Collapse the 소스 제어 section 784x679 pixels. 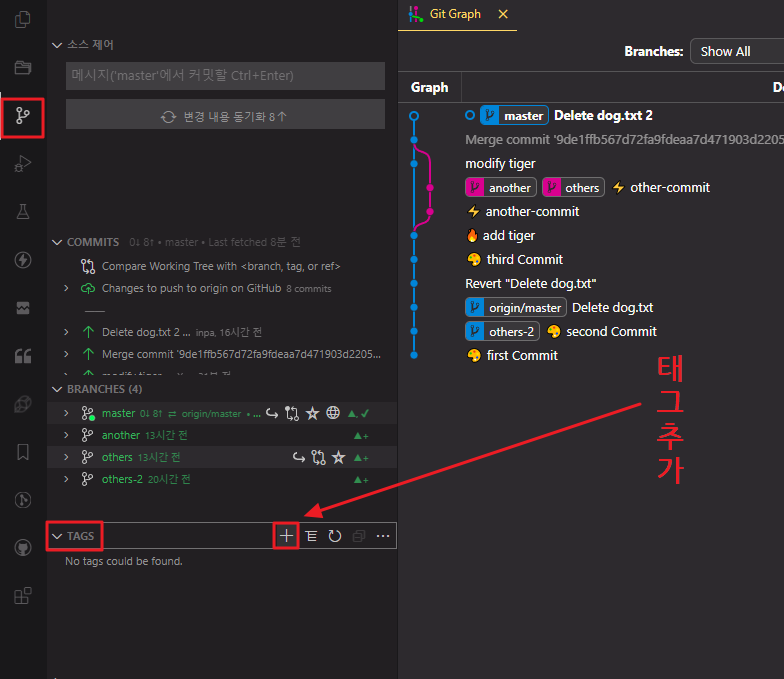pyautogui.click(x=57, y=45)
